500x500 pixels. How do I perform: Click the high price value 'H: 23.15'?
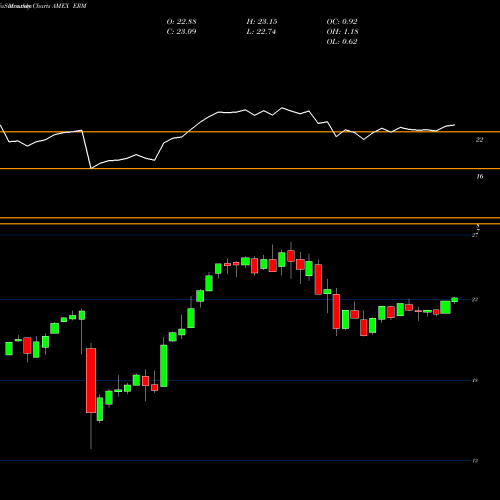tap(262, 22)
